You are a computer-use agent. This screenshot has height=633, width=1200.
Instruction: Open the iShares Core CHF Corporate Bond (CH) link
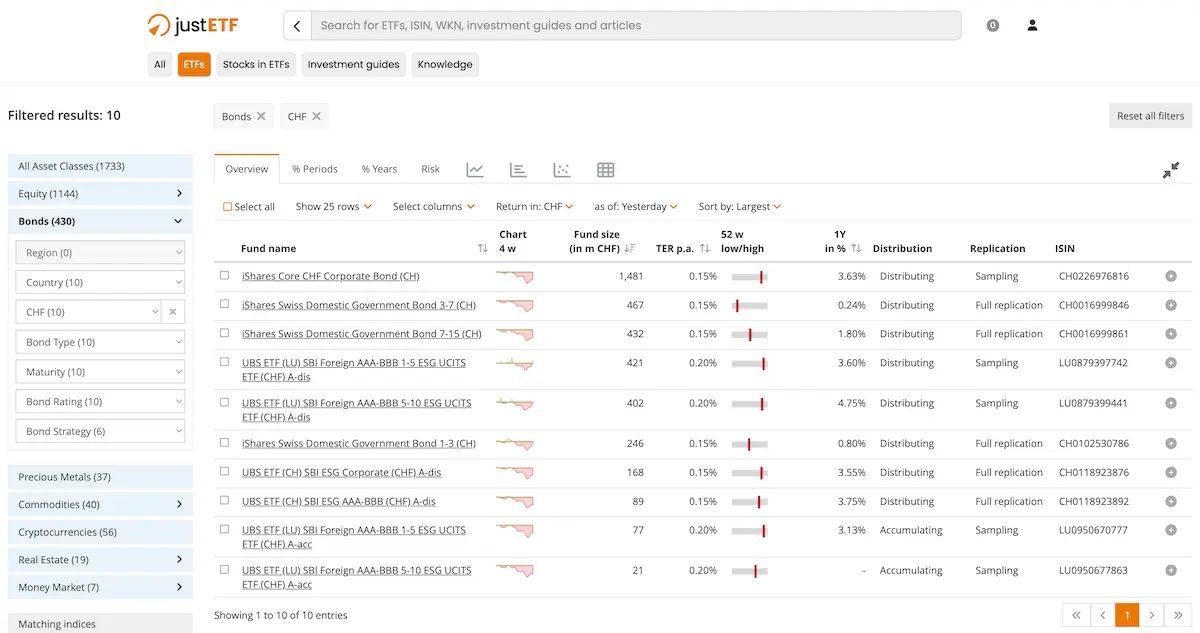coord(331,276)
